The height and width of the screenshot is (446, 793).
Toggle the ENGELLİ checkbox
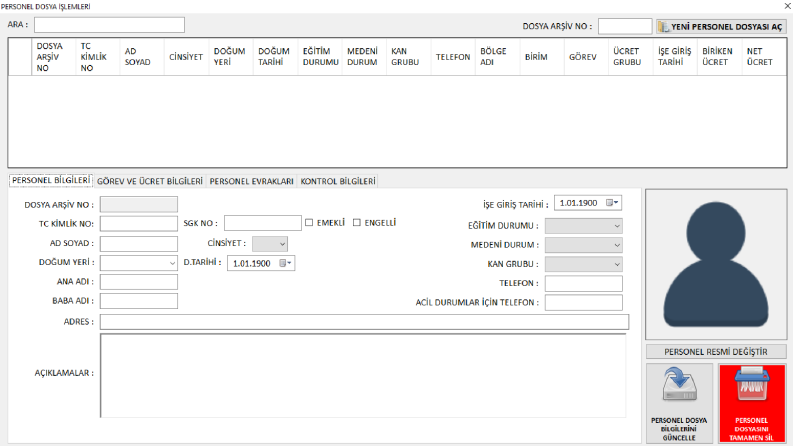(x=357, y=222)
